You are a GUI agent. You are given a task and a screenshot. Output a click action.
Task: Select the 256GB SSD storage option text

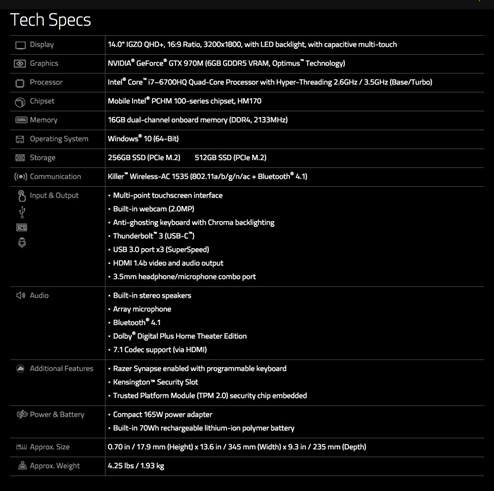[144, 158]
